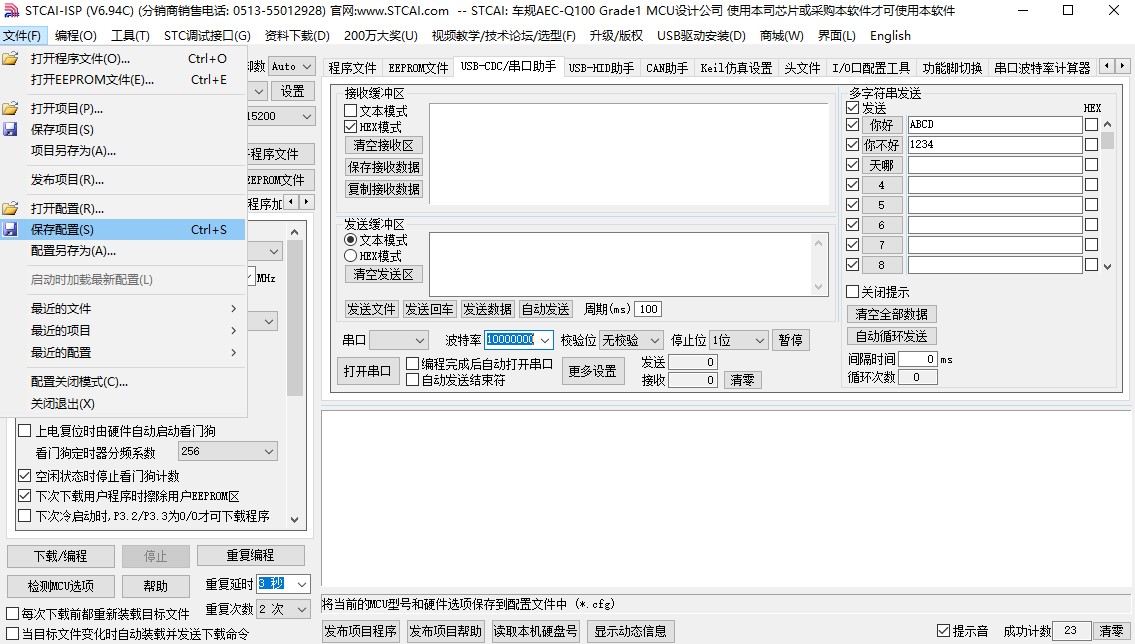Click the 周期(ms) input field
Viewport: 1135px width, 644px height.
648,309
